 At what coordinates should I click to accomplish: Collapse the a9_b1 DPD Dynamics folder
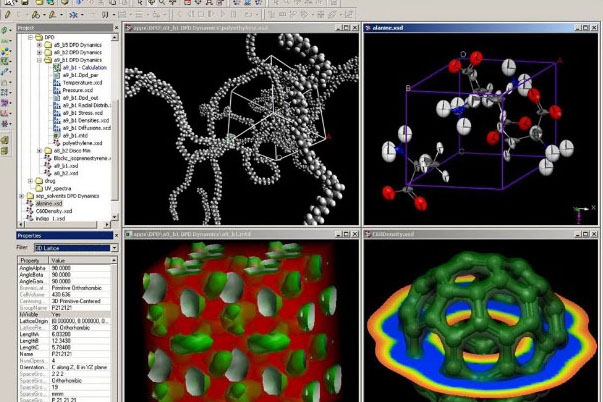click(x=39, y=60)
